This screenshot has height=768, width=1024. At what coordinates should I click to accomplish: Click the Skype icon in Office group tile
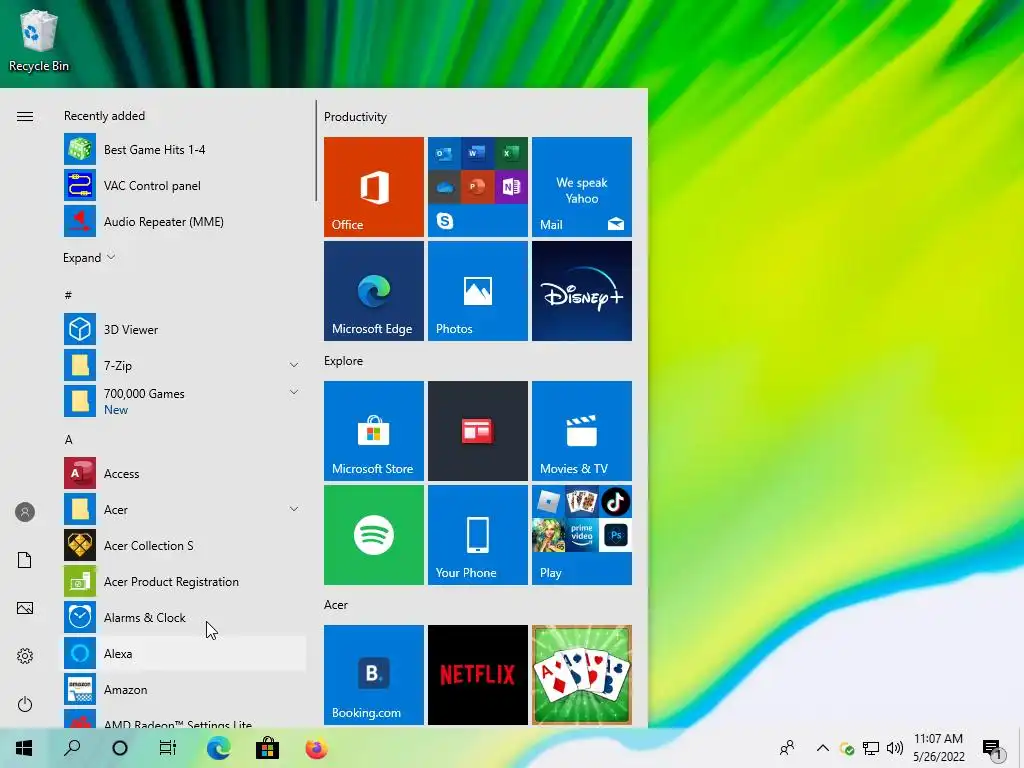445,221
